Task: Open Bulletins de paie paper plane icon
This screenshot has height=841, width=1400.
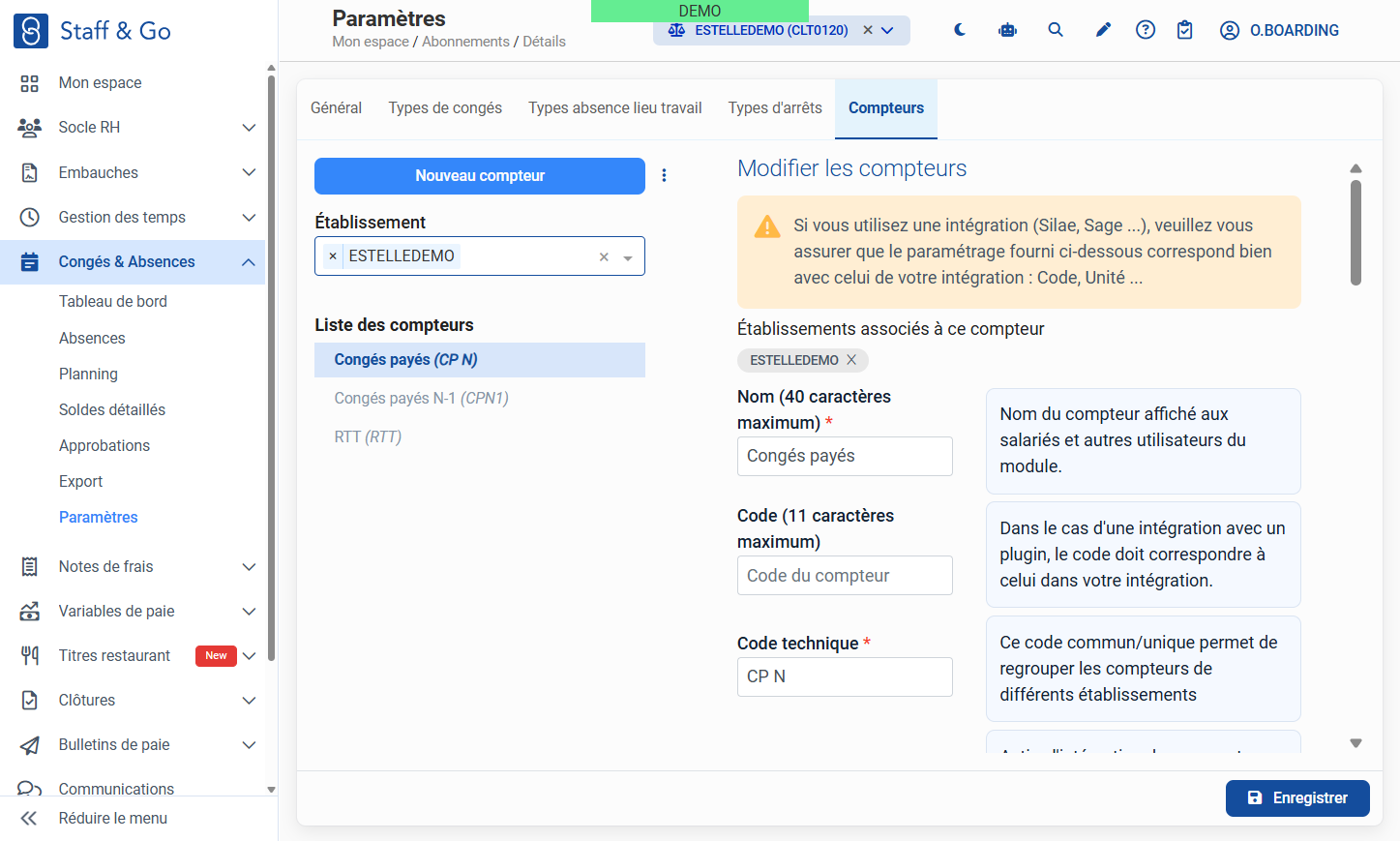Action: pos(30,745)
